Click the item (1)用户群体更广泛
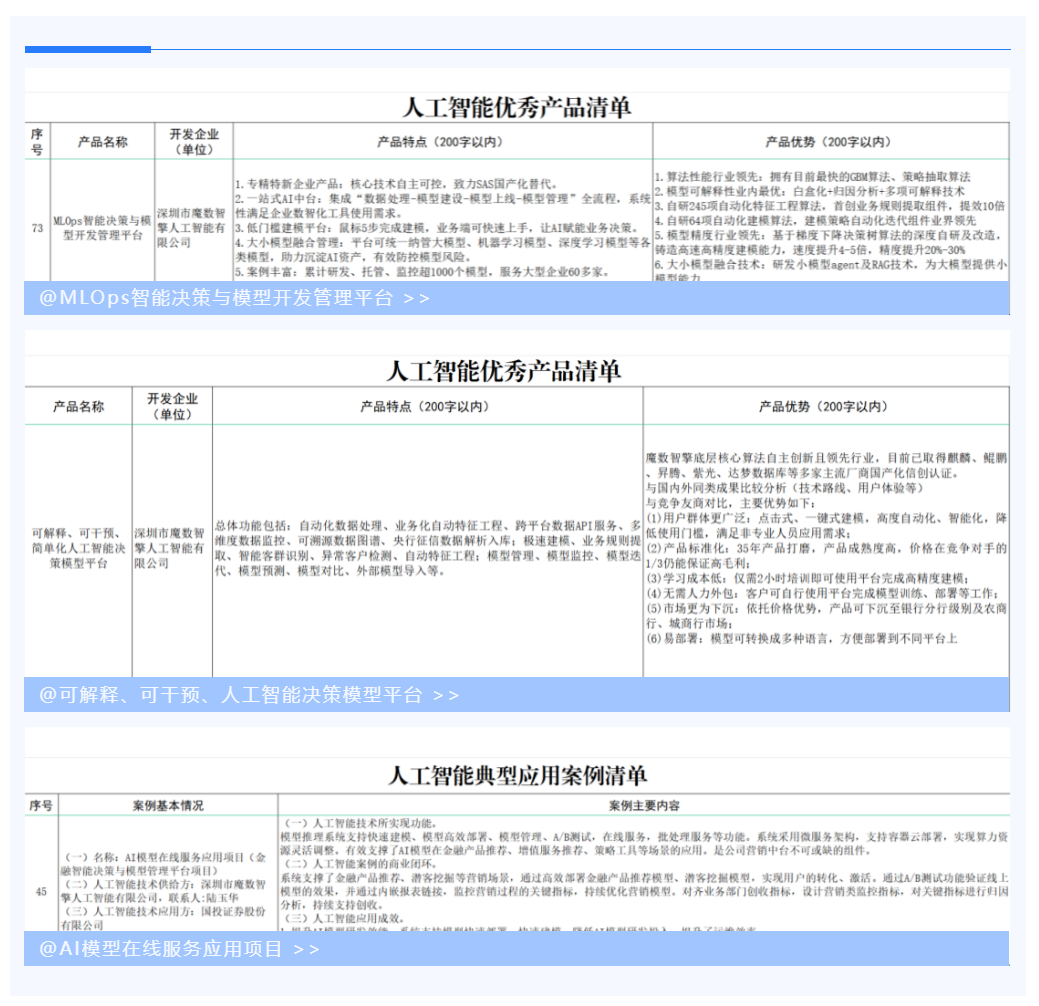Screen dimensions: 1039x1006 (826, 526)
